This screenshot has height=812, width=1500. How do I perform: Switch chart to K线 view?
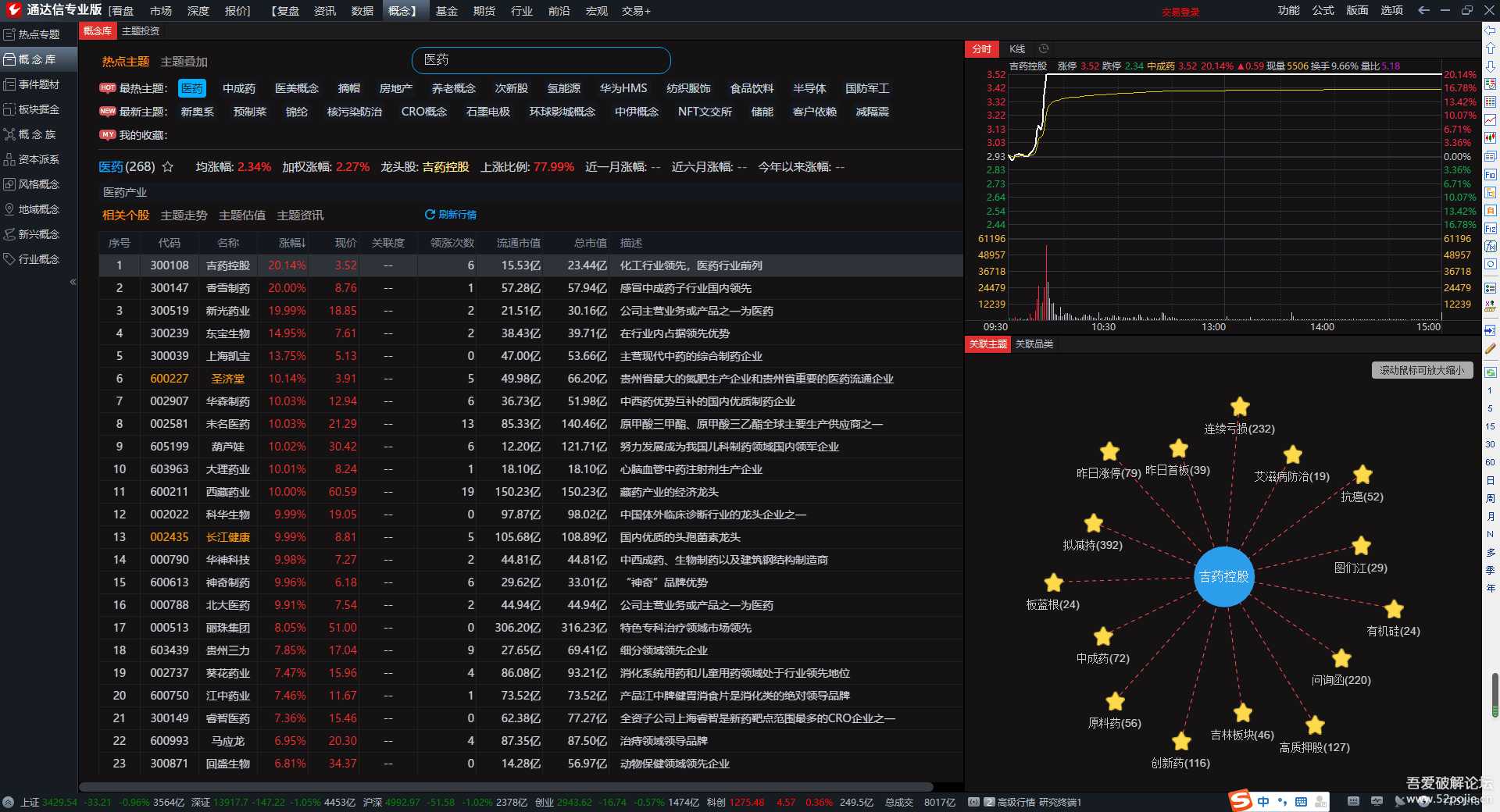[x=1016, y=48]
